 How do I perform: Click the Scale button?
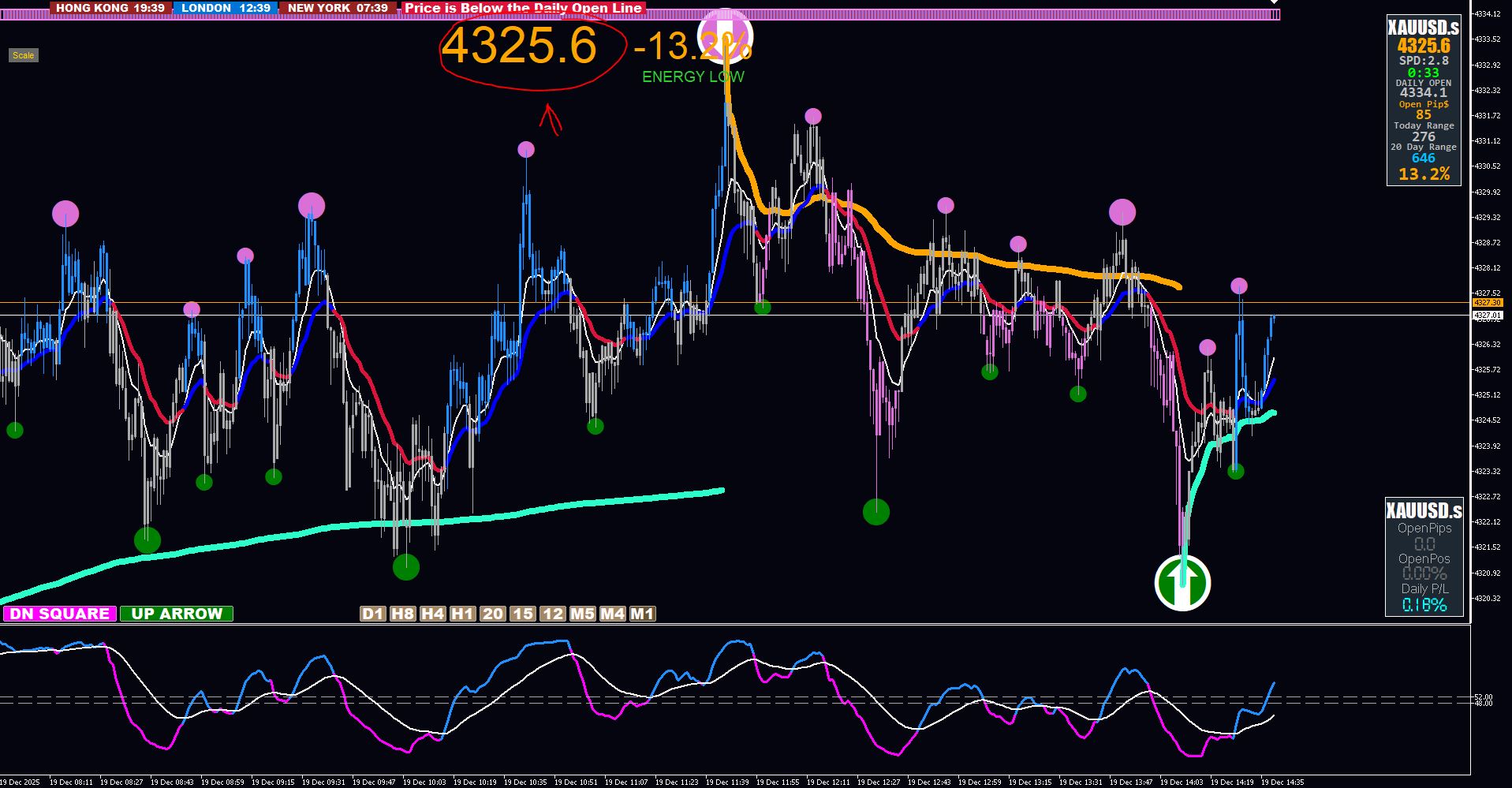[x=23, y=55]
